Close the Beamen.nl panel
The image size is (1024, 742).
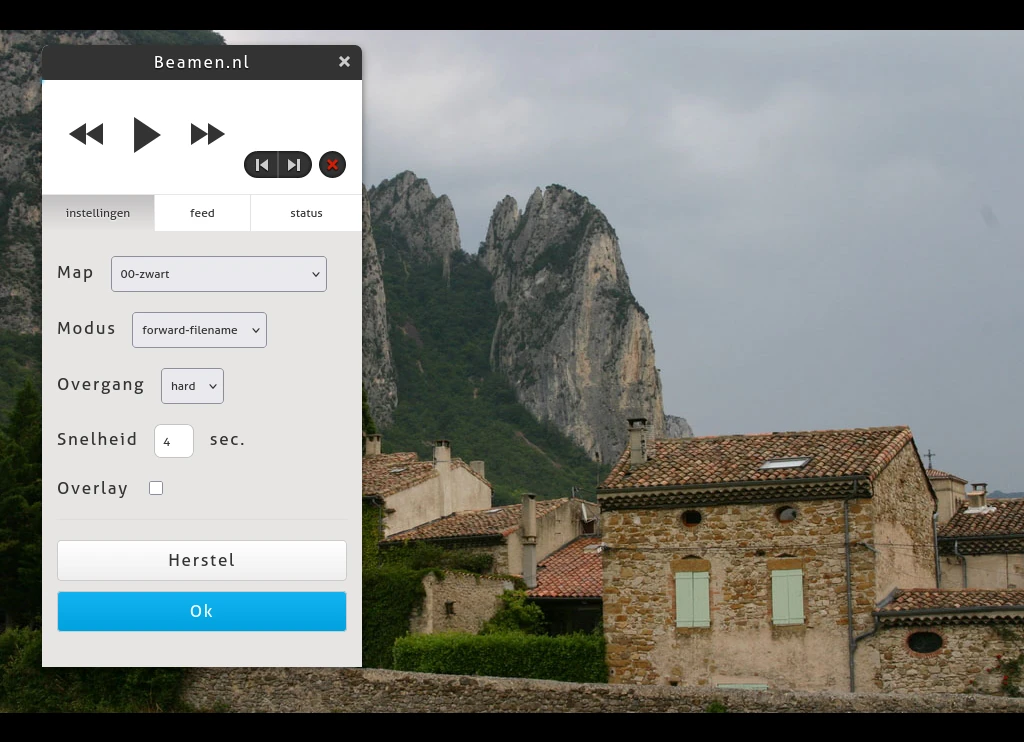pyautogui.click(x=344, y=62)
